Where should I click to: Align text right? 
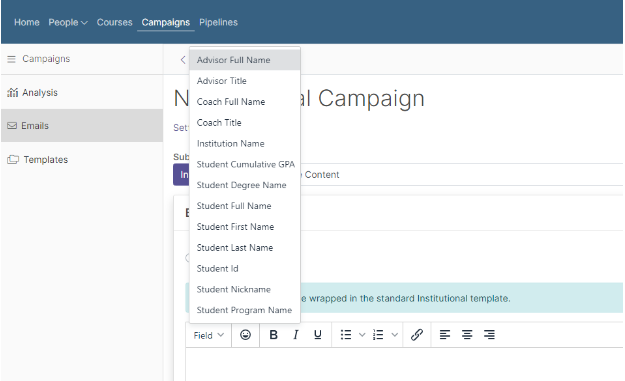click(x=489, y=335)
